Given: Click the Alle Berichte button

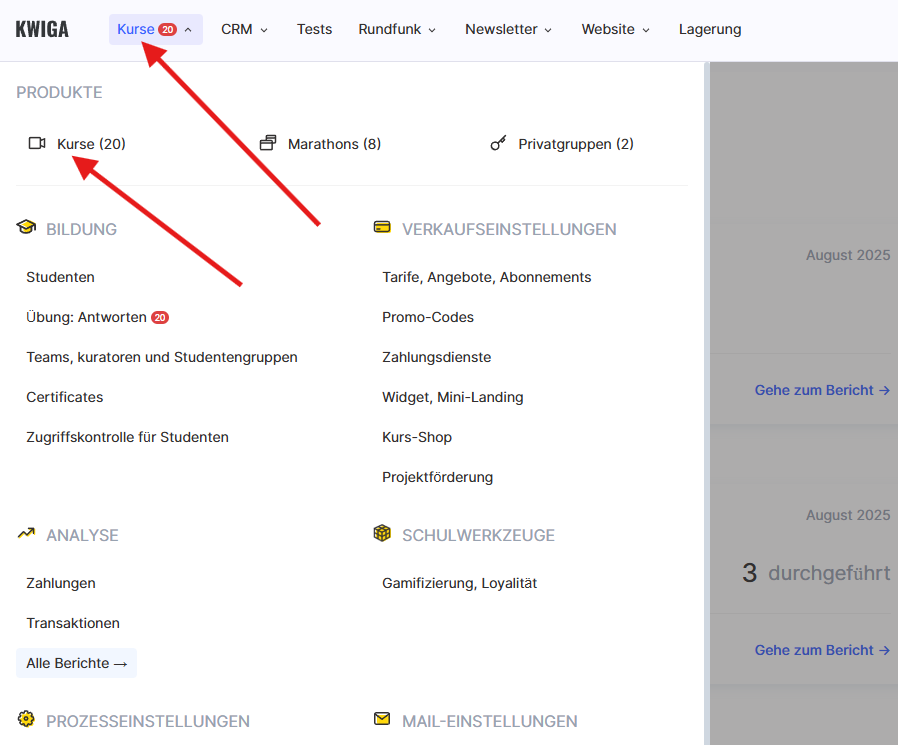Looking at the screenshot, I should pos(76,663).
